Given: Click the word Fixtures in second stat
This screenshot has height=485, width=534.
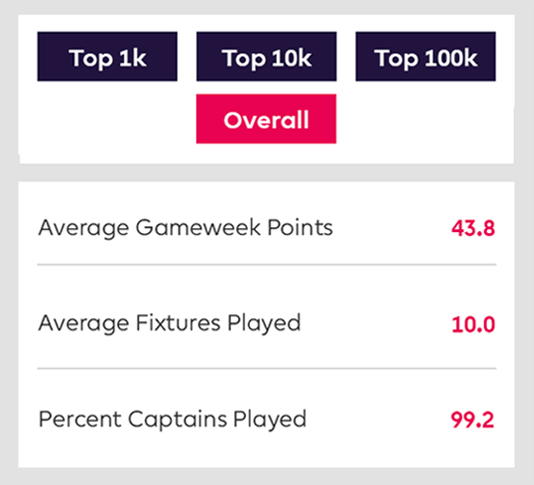Looking at the screenshot, I should pyautogui.click(x=178, y=323).
